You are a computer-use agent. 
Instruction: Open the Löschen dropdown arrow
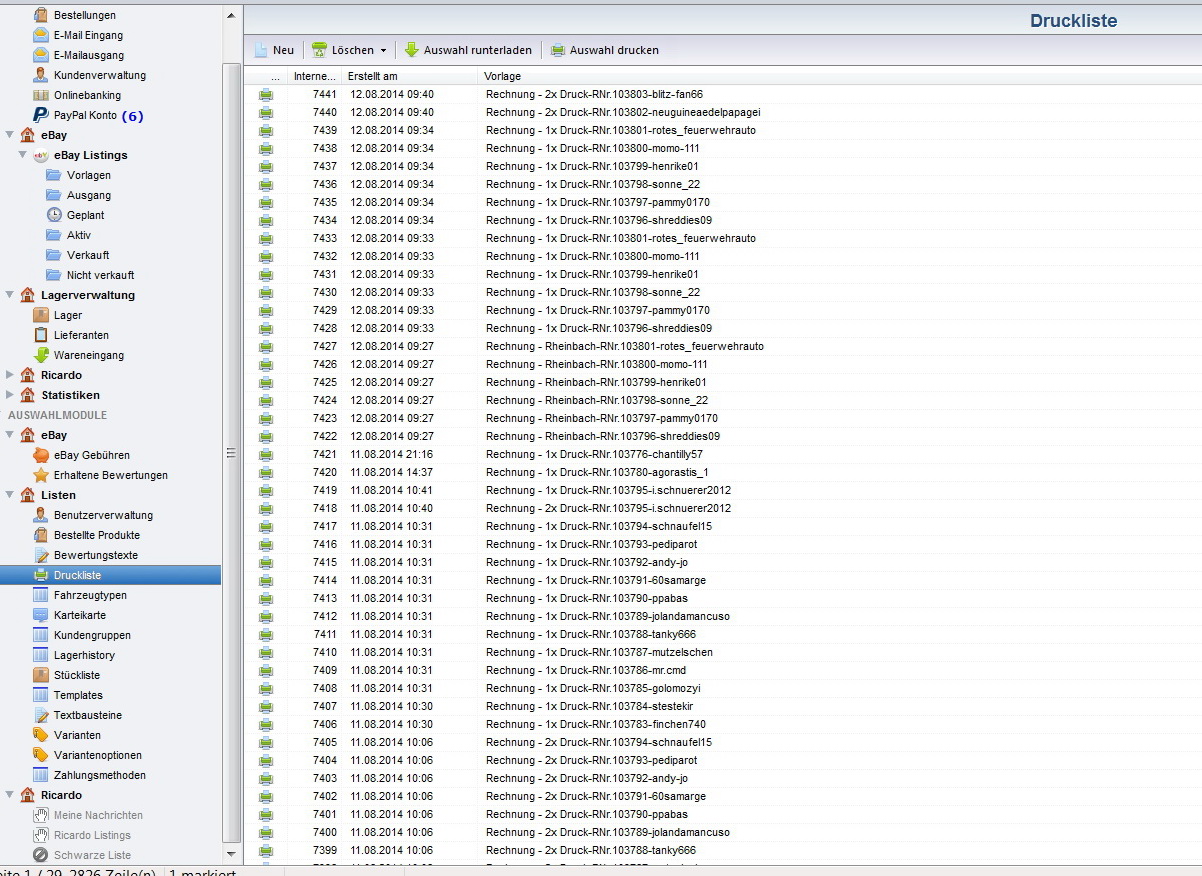point(383,50)
